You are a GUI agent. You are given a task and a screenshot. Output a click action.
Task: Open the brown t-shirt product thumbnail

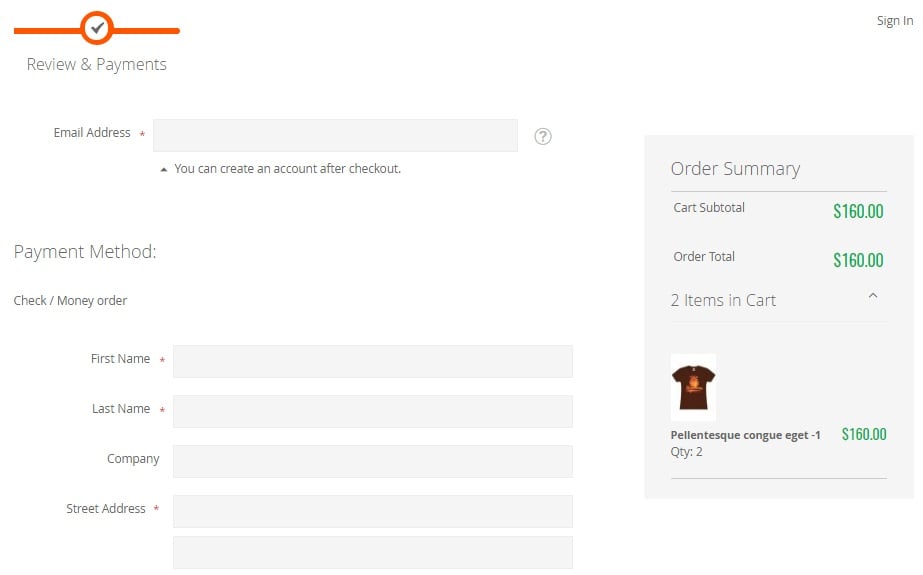pyautogui.click(x=693, y=387)
